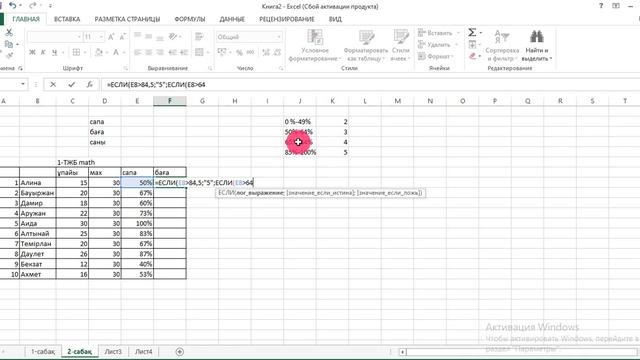The height and width of the screenshot is (360, 640).
Task: Open the Borders dropdown arrow
Action: [85, 52]
